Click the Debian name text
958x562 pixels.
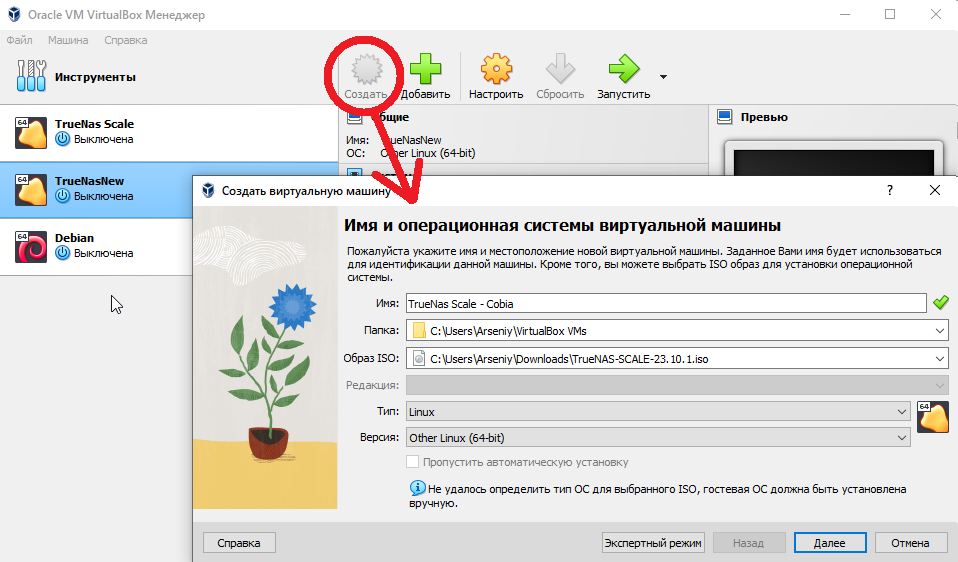75,238
